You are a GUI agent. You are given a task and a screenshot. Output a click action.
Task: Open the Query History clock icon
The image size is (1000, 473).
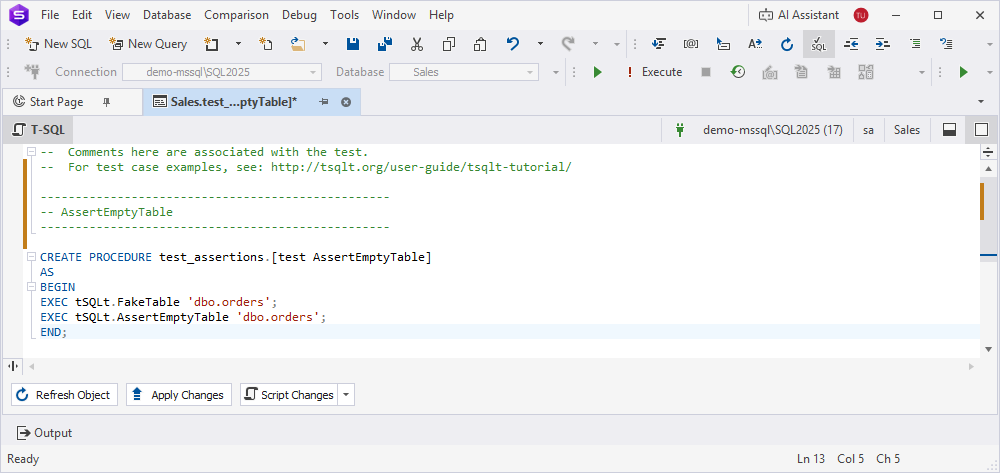click(x=738, y=72)
